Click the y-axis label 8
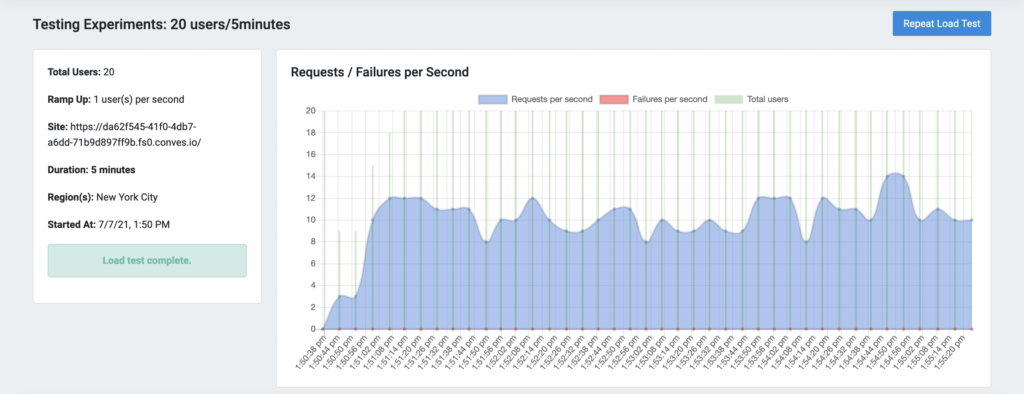The height and width of the screenshot is (394, 1024). (x=313, y=242)
